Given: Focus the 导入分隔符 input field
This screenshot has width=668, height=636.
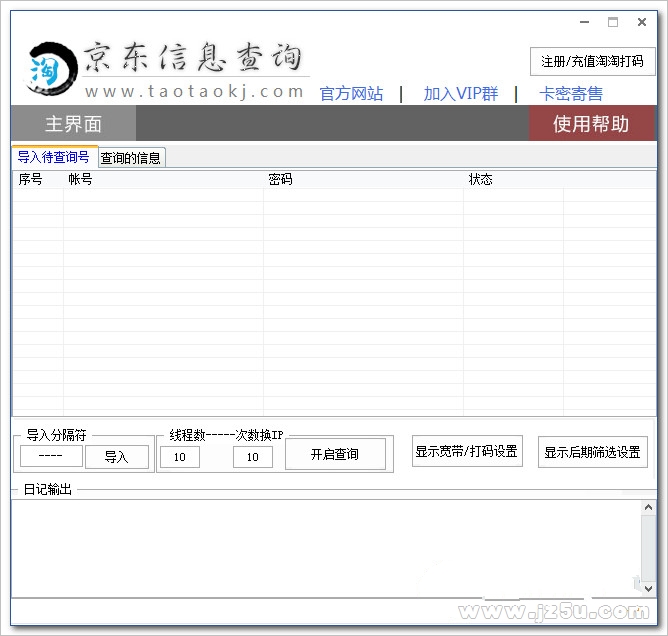Looking at the screenshot, I should point(51,456).
